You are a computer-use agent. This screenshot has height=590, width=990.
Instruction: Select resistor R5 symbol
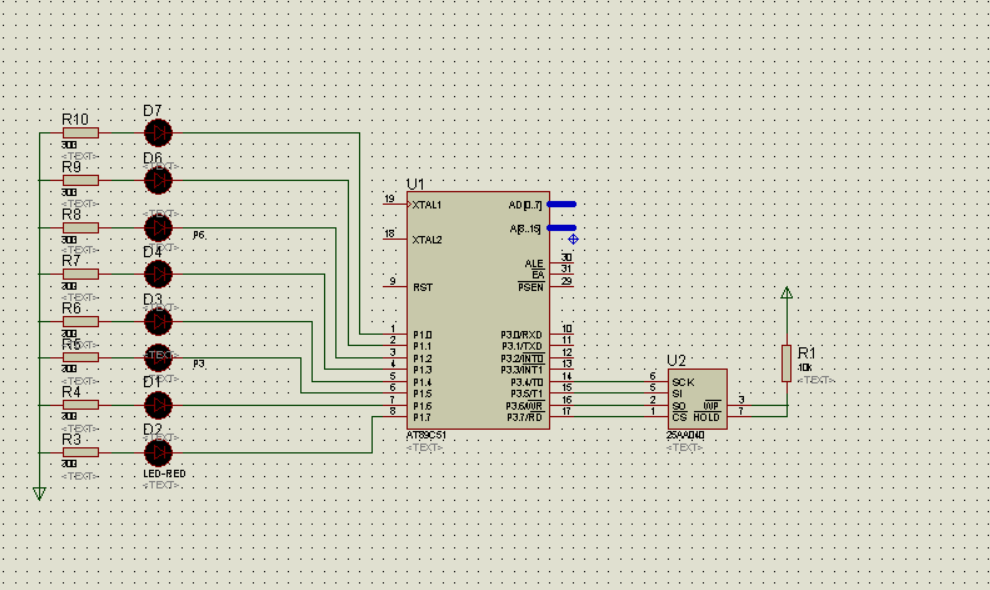pyautogui.click(x=81, y=358)
